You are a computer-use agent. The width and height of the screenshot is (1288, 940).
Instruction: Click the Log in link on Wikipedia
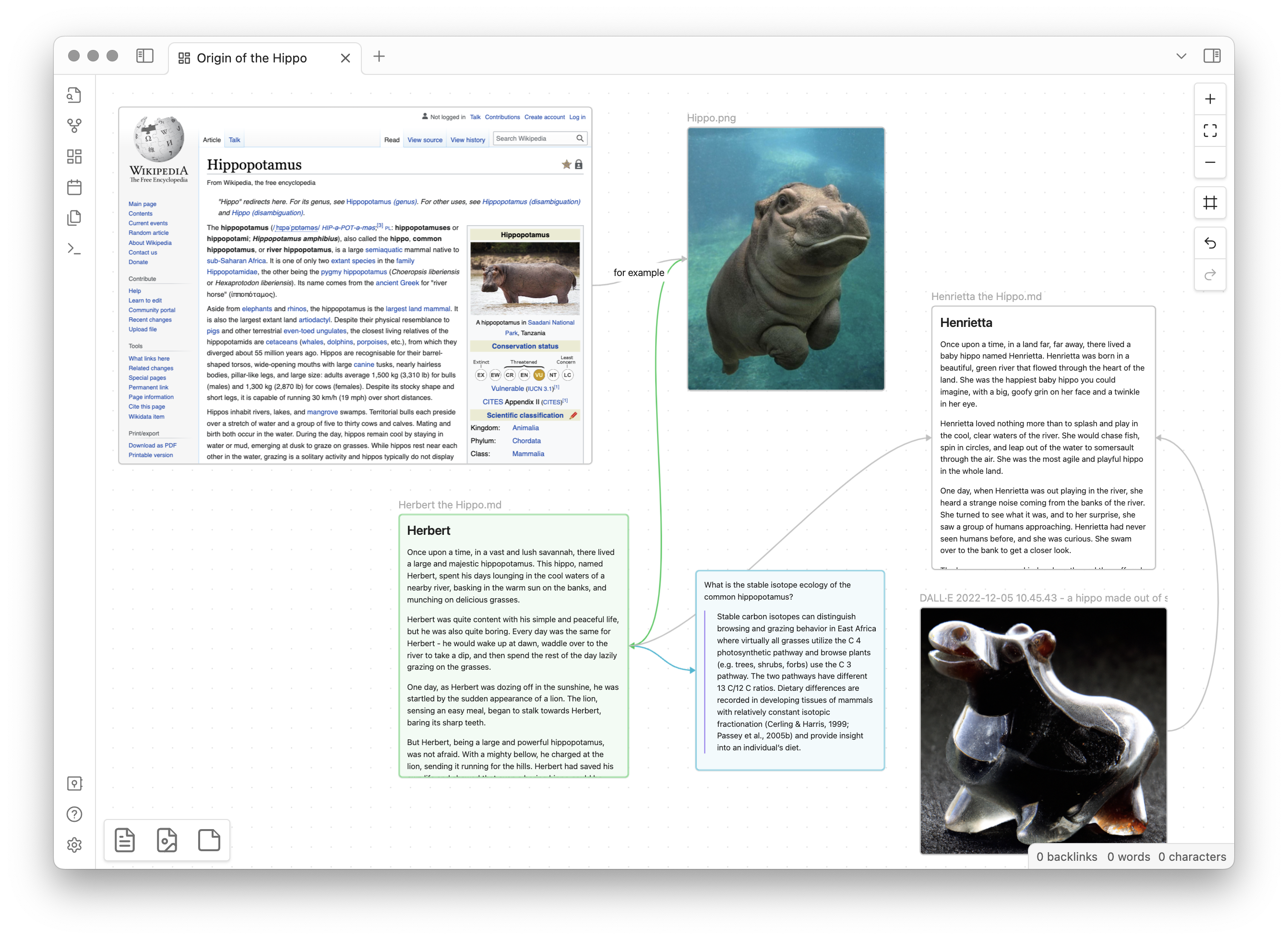point(579,120)
